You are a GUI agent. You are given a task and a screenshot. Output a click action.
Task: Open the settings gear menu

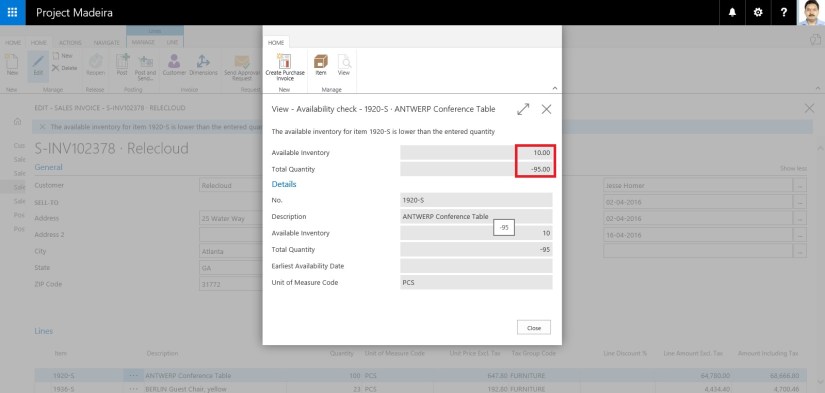click(758, 13)
